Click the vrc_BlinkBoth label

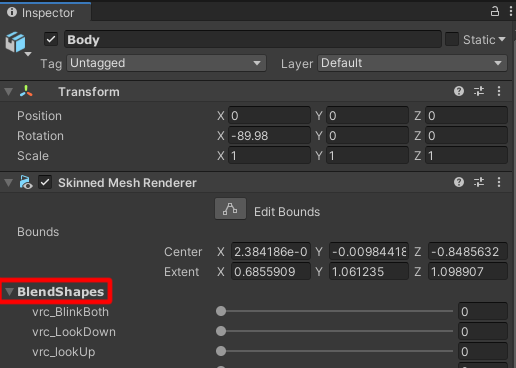70,312
